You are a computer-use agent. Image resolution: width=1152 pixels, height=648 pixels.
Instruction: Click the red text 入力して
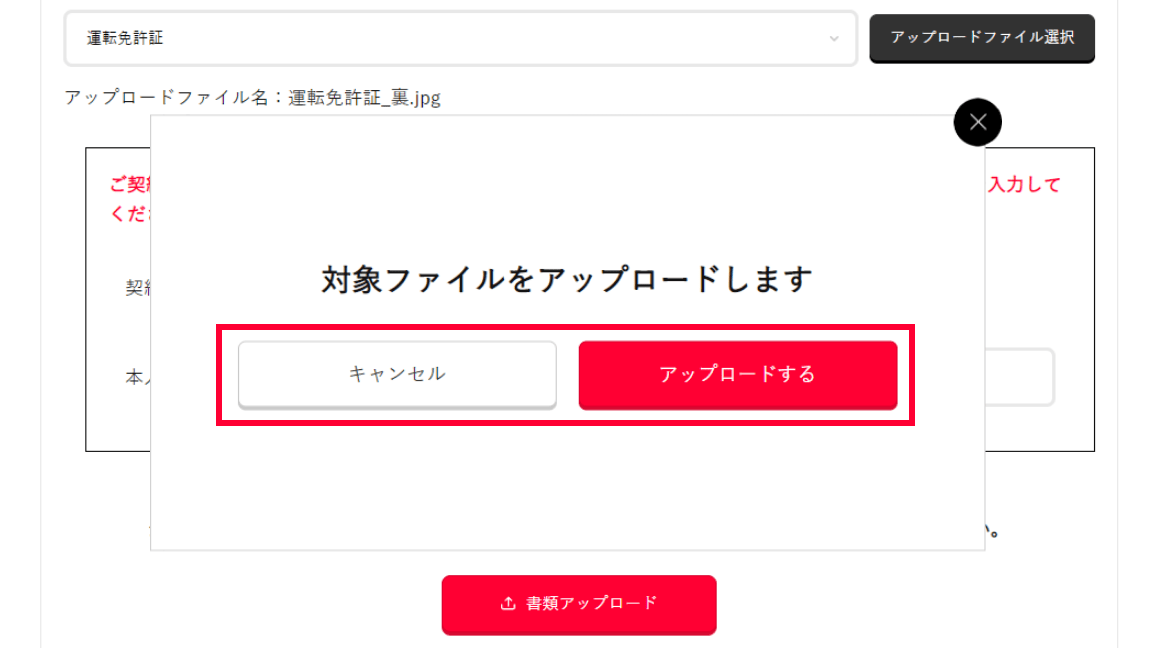1024,185
